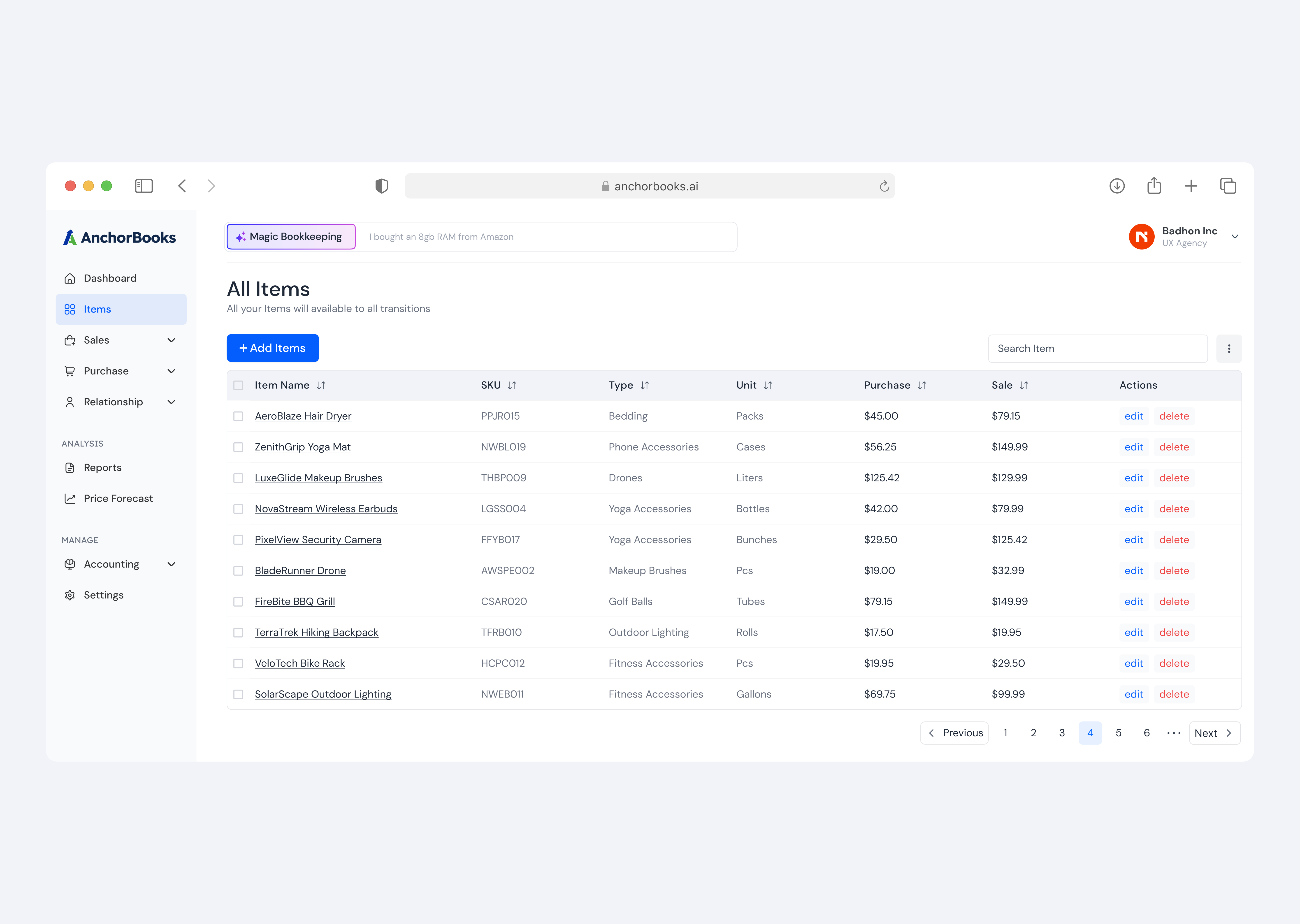Open the three-dot options menu beside search

pos(1229,348)
